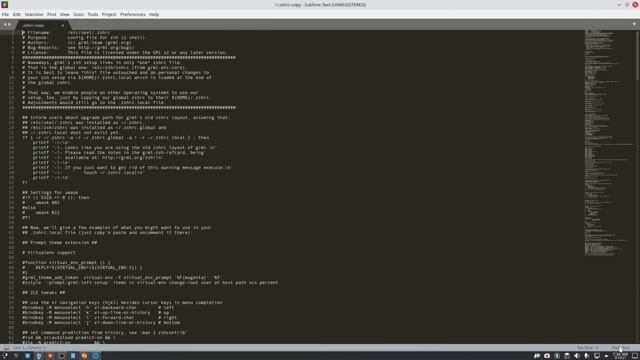Screen dimensions: 640x360
Task: Open the Edit menu
Action: [x=16, y=14]
